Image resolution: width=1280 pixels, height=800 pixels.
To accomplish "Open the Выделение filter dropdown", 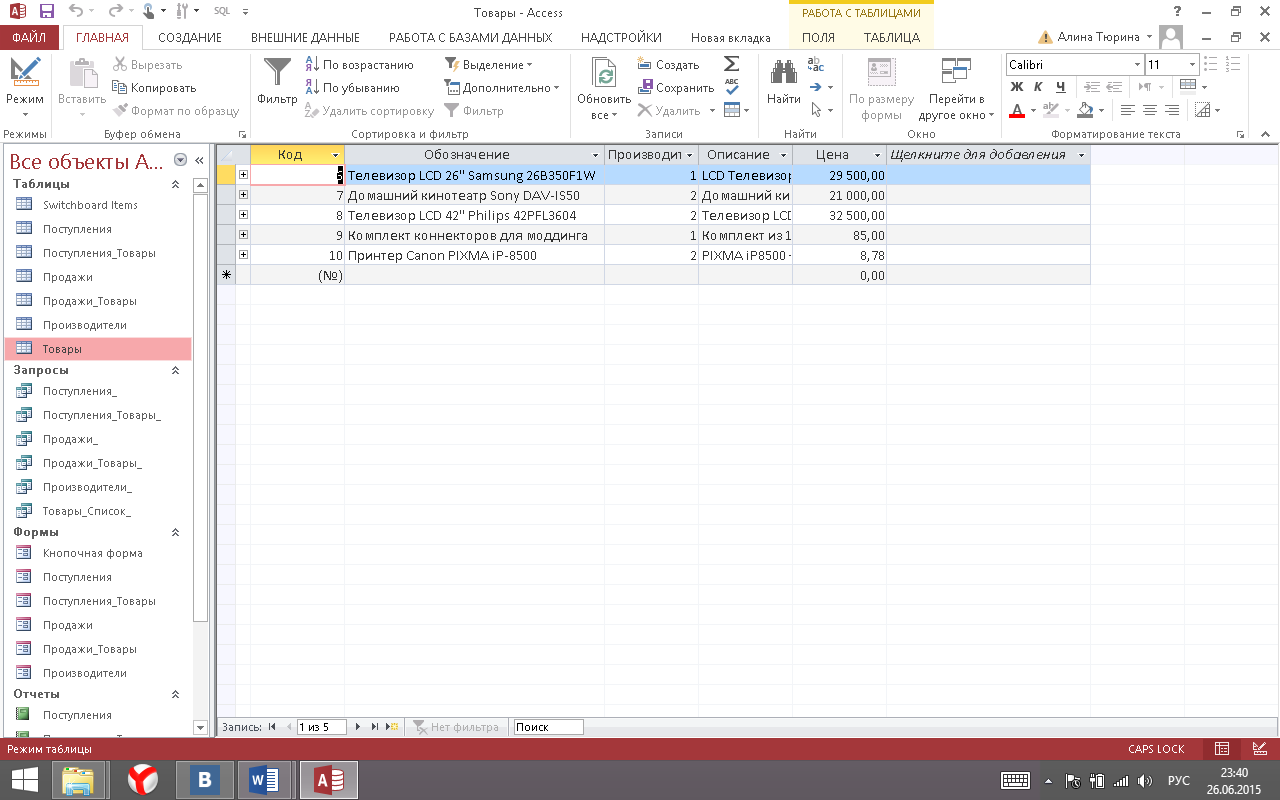I will [x=488, y=65].
